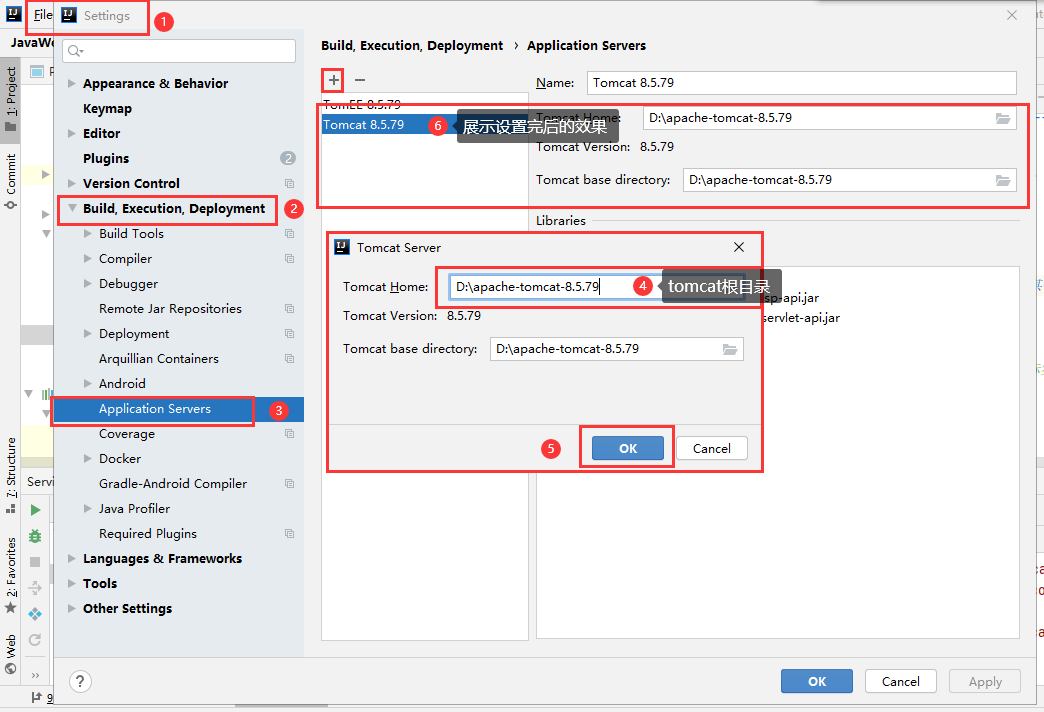Click the Plugins update count badge
Viewport: 1044px width, 712px height.
point(288,159)
